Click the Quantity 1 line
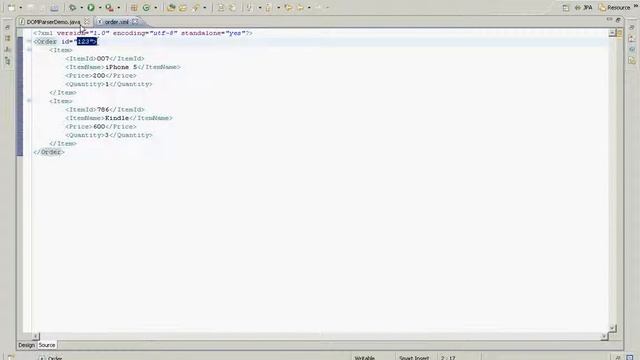Image resolution: width=640 pixels, height=360 pixels. 109,84
